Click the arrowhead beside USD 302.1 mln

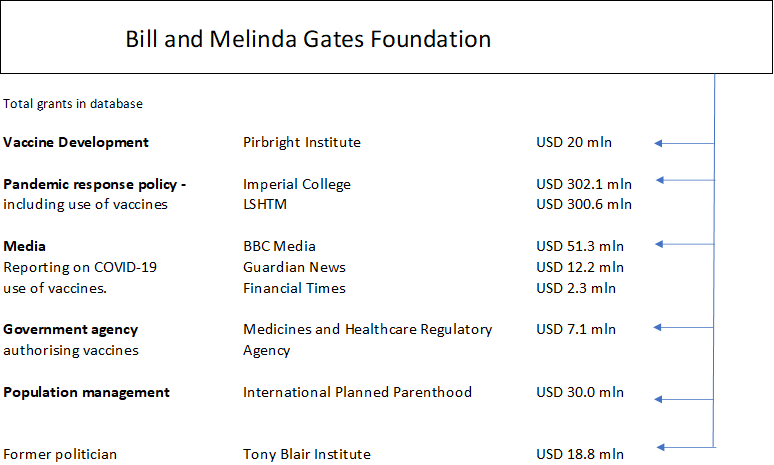[659, 180]
